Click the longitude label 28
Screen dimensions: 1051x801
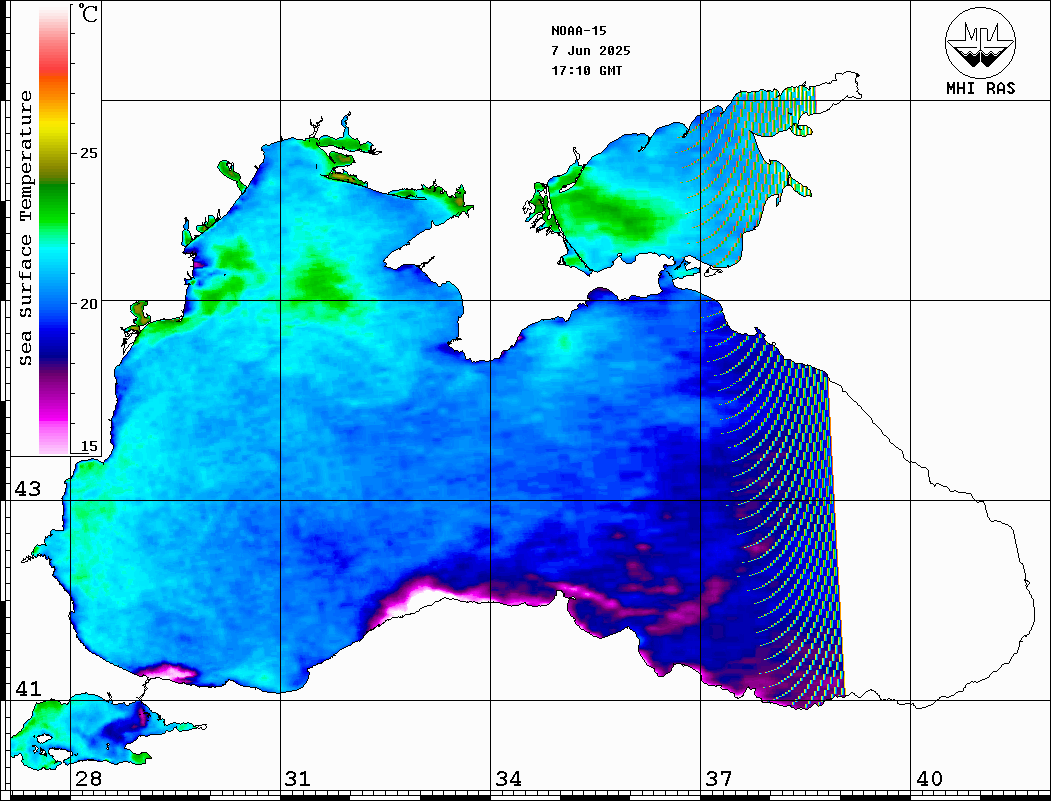tap(88, 779)
